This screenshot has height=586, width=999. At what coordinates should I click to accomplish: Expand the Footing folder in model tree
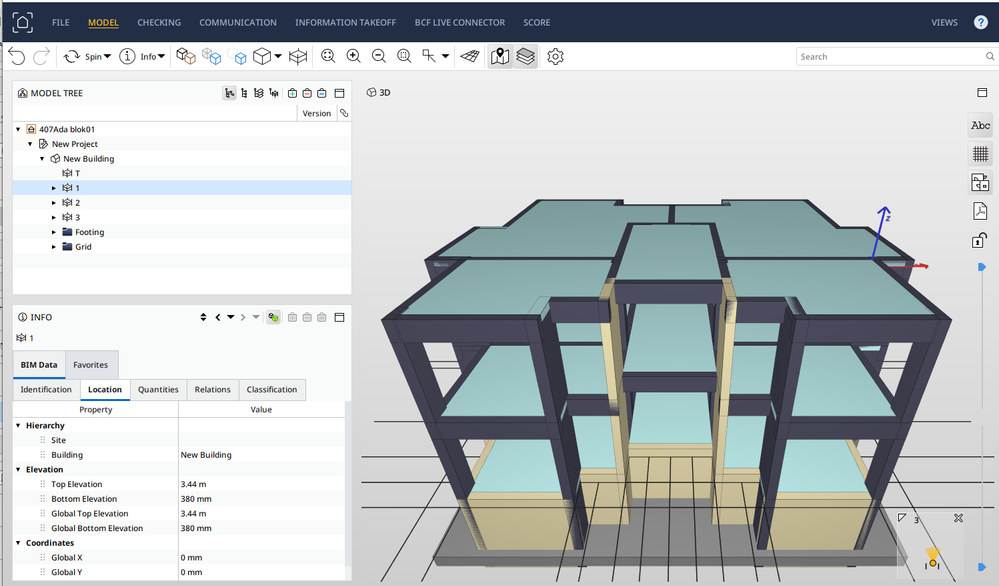point(54,232)
